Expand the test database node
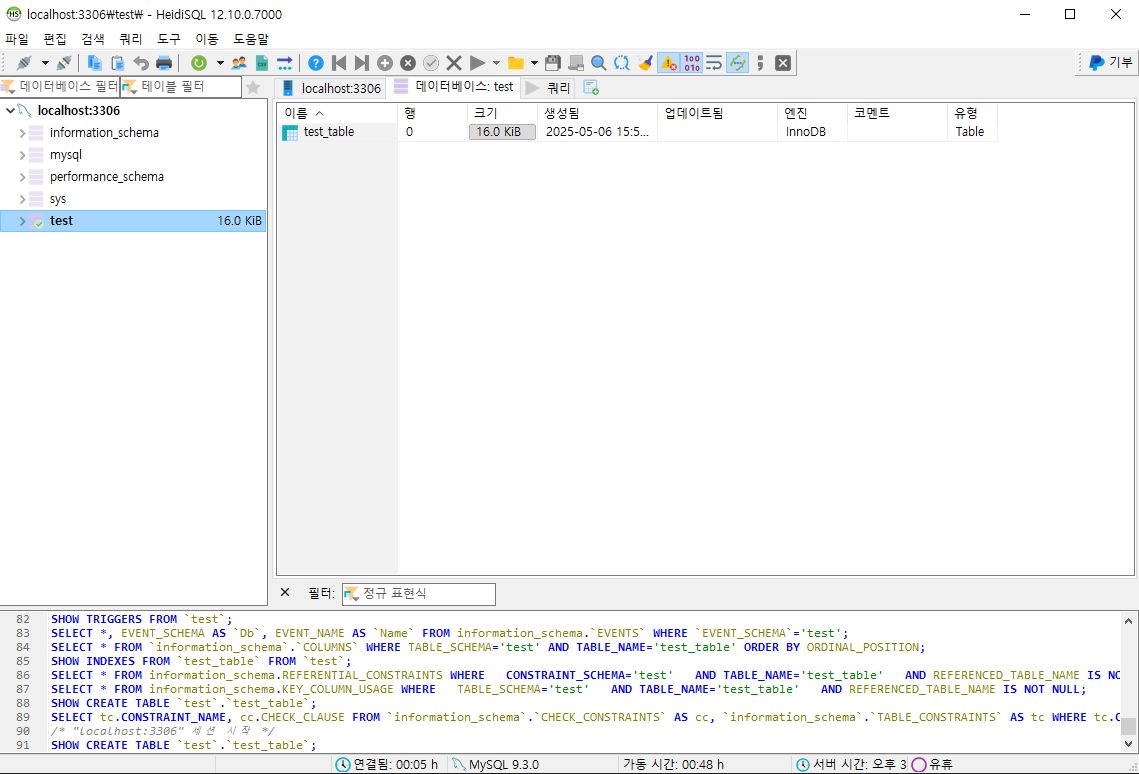1139x774 pixels. click(23, 221)
